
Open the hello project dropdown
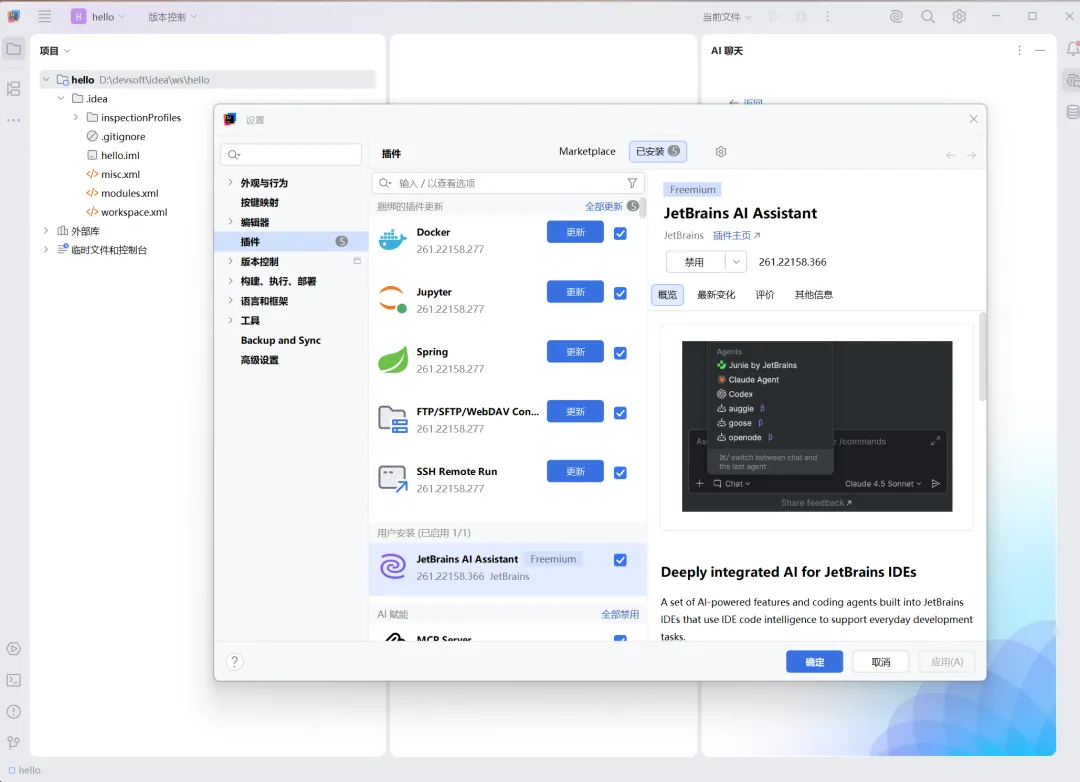click(98, 17)
